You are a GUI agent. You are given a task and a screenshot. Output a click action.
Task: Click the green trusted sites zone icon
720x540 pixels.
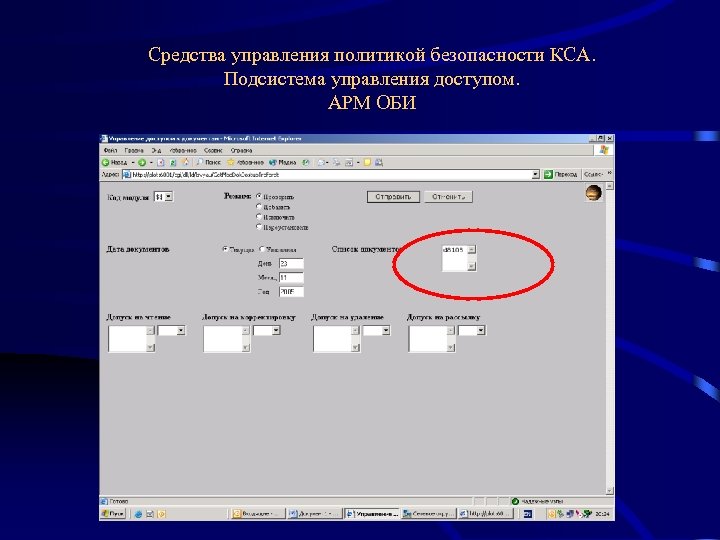[515, 501]
